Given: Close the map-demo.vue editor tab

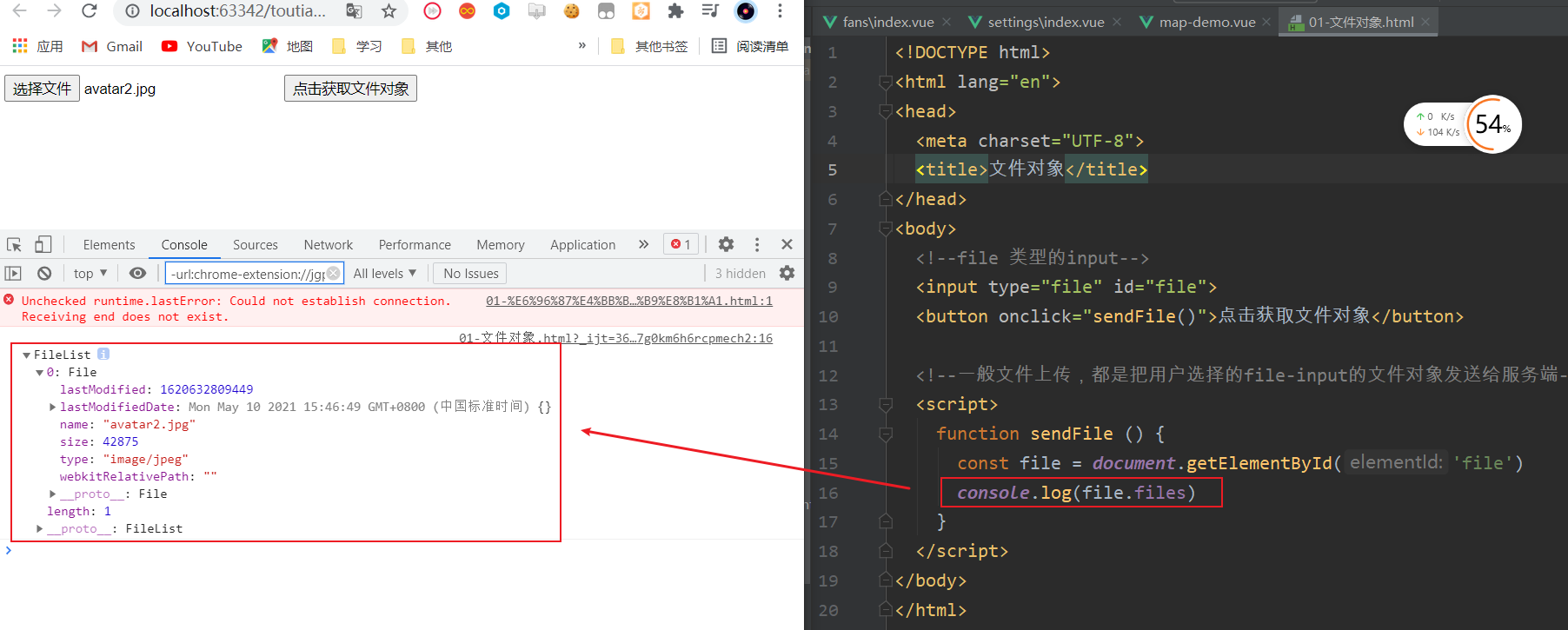Looking at the screenshot, I should (x=1266, y=22).
